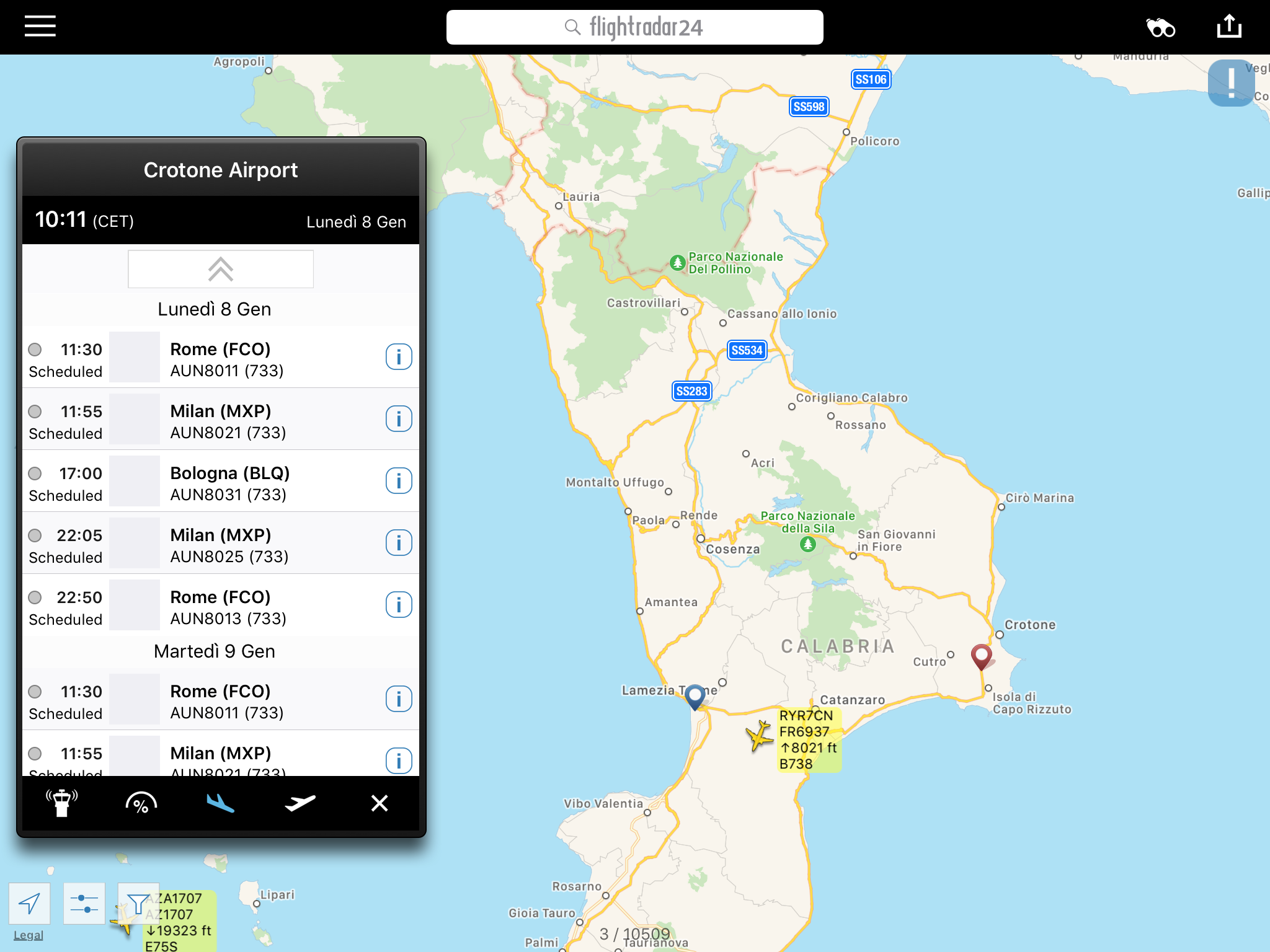Tap the blue alert exclamation icon

1231,83
